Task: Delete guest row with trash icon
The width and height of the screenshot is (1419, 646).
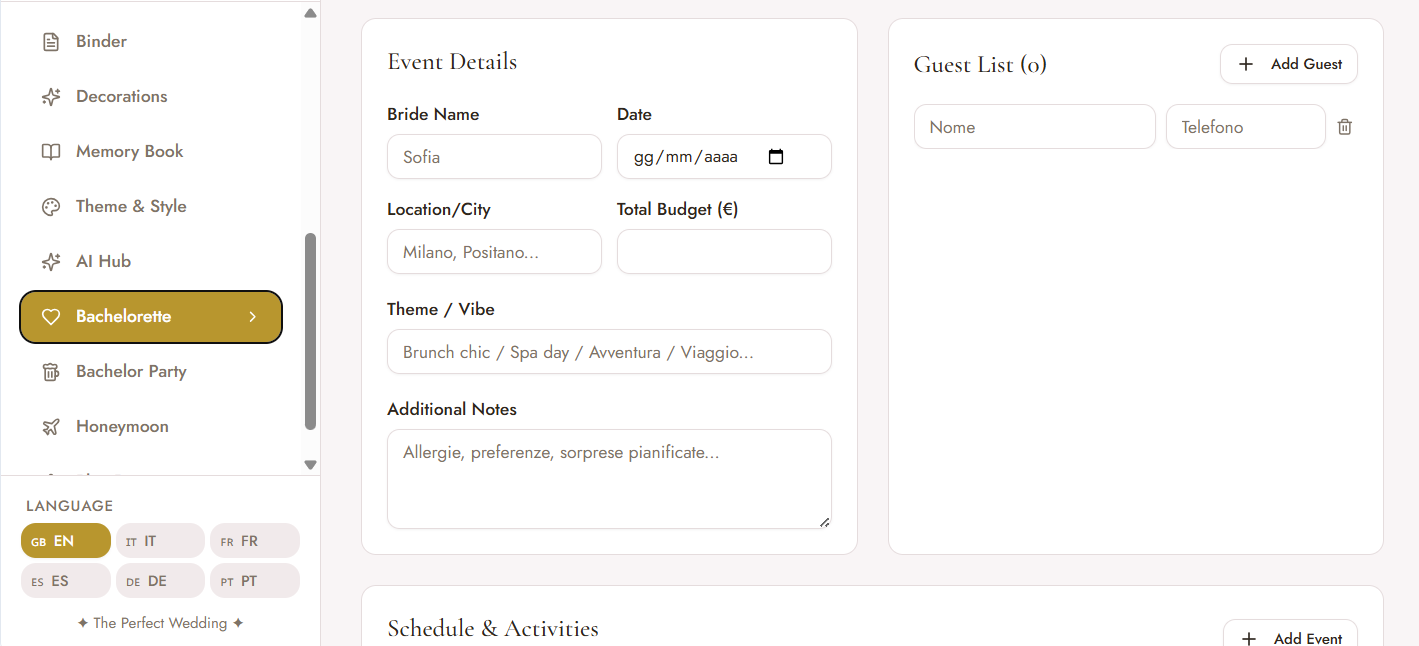Action: click(1345, 127)
